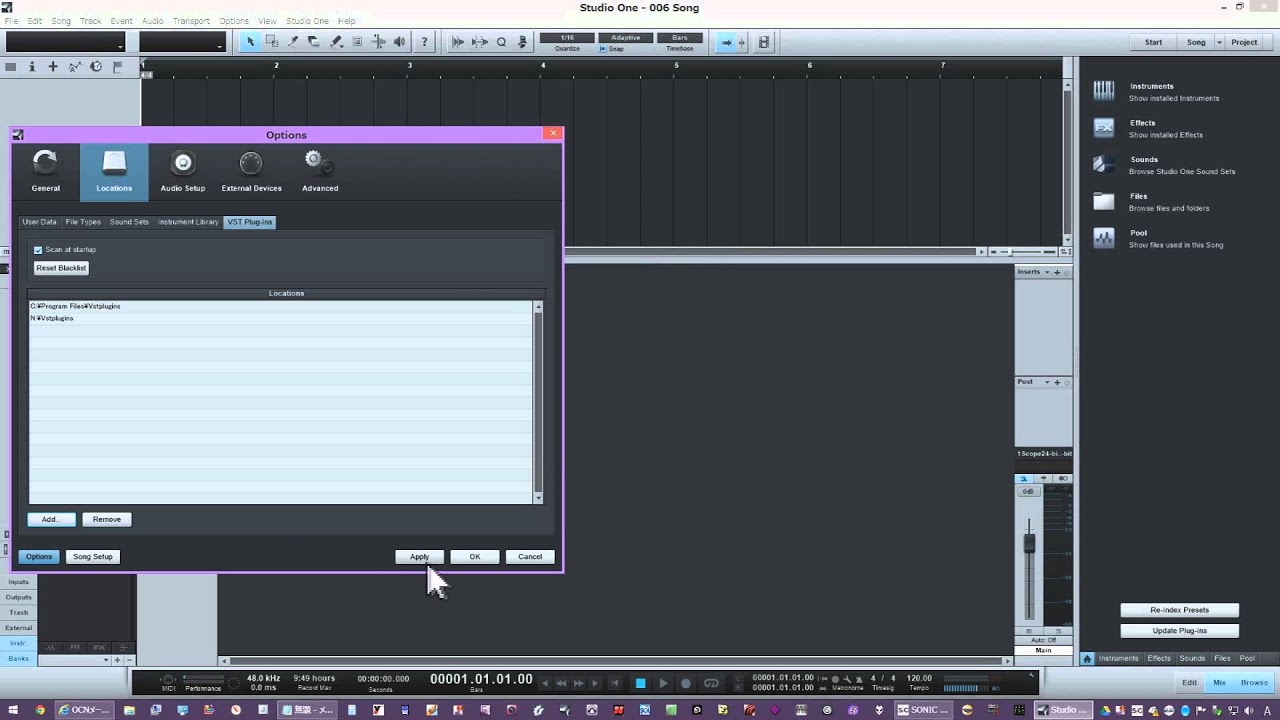Viewport: 1280px width, 720px height.
Task: Open the Advanced options gear section
Action: 320,171
